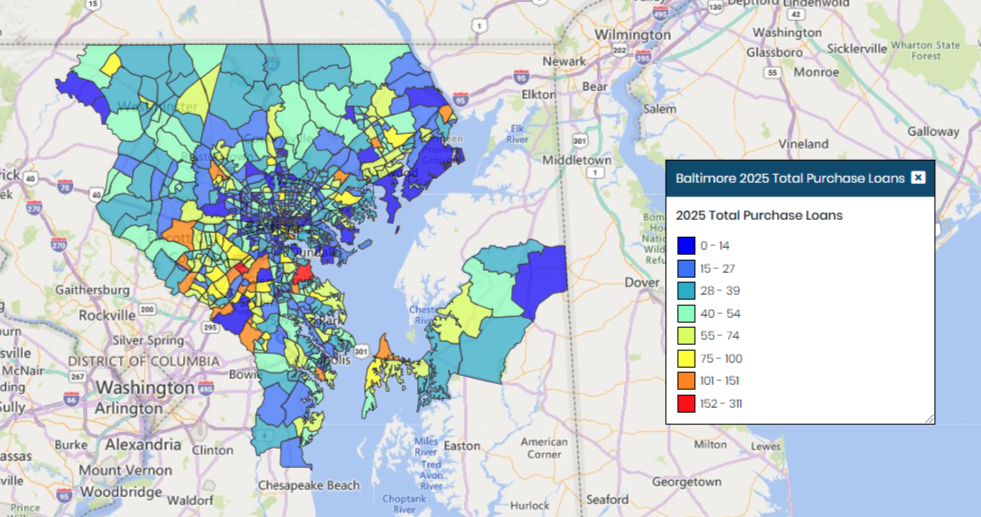
Task: Click the 'Elkton' map label
Action: tap(538, 95)
